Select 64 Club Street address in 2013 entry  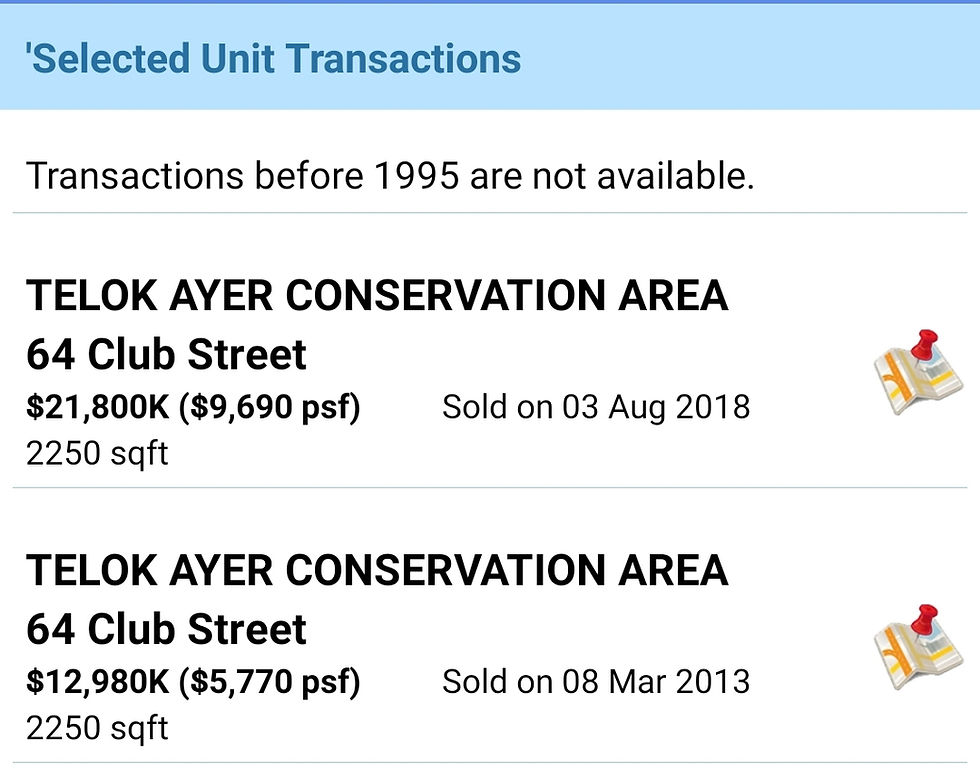click(166, 629)
